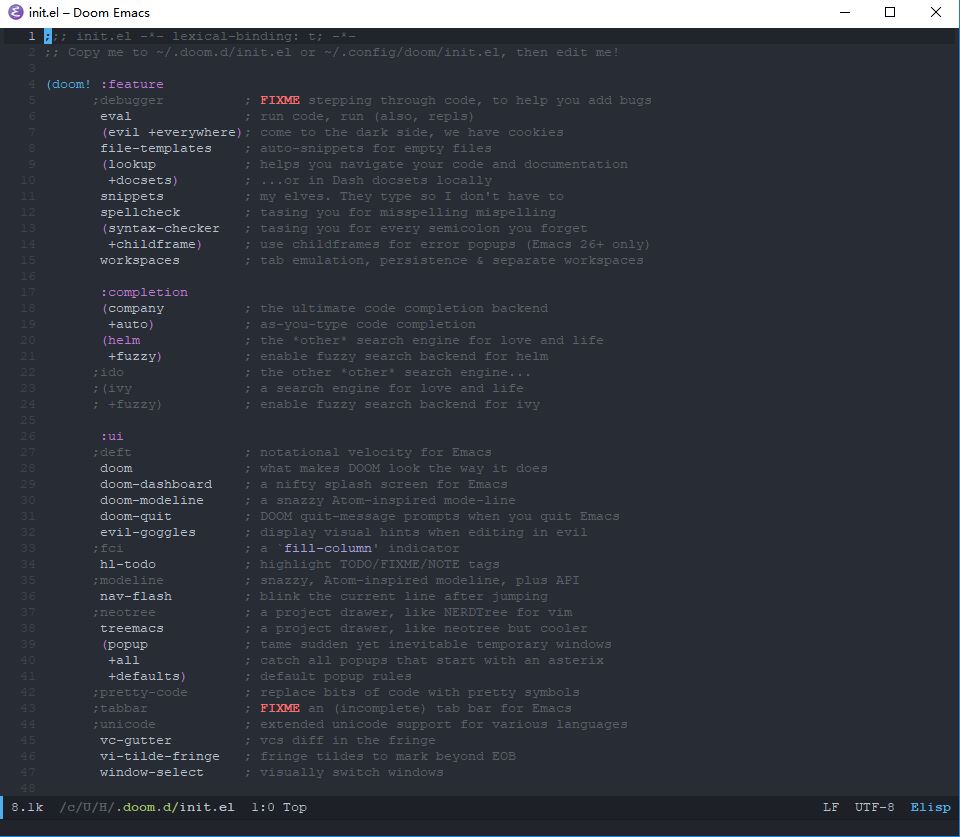The image size is (960, 837).
Task: Click the 'workspaces' module entry
Action: point(140,260)
